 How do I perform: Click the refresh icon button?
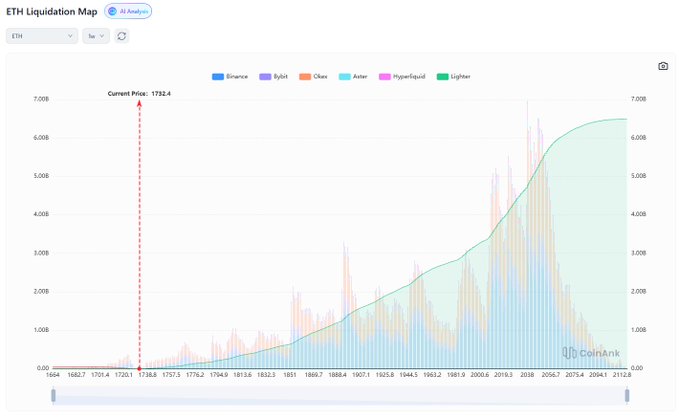122,36
